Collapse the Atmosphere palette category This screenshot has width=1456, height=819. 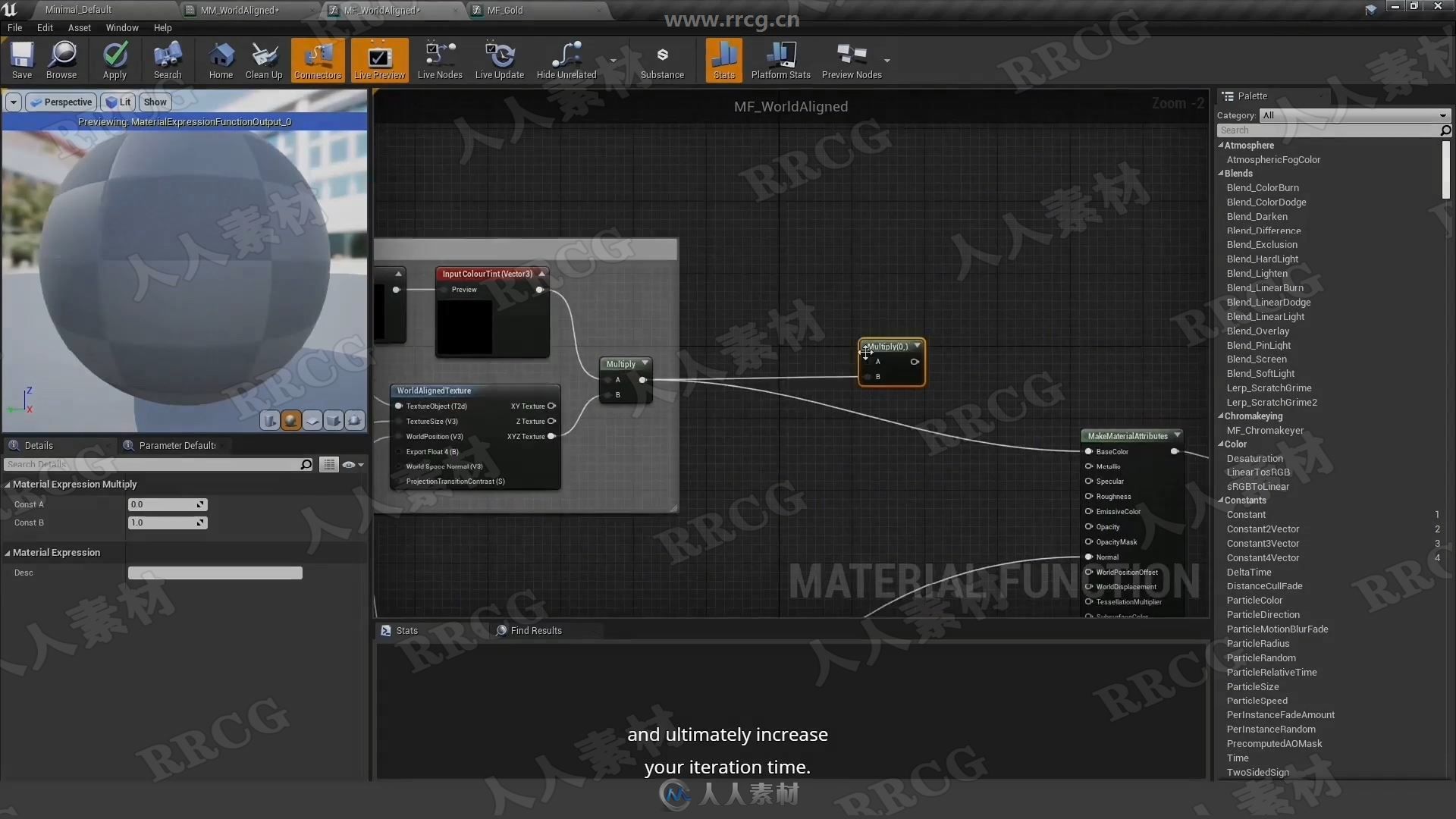[1221, 146]
